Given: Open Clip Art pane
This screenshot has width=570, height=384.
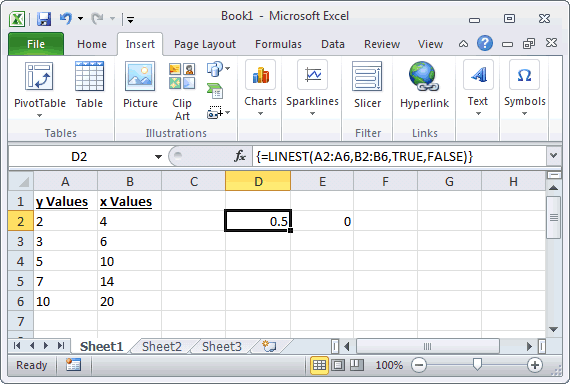Looking at the screenshot, I should tap(182, 91).
